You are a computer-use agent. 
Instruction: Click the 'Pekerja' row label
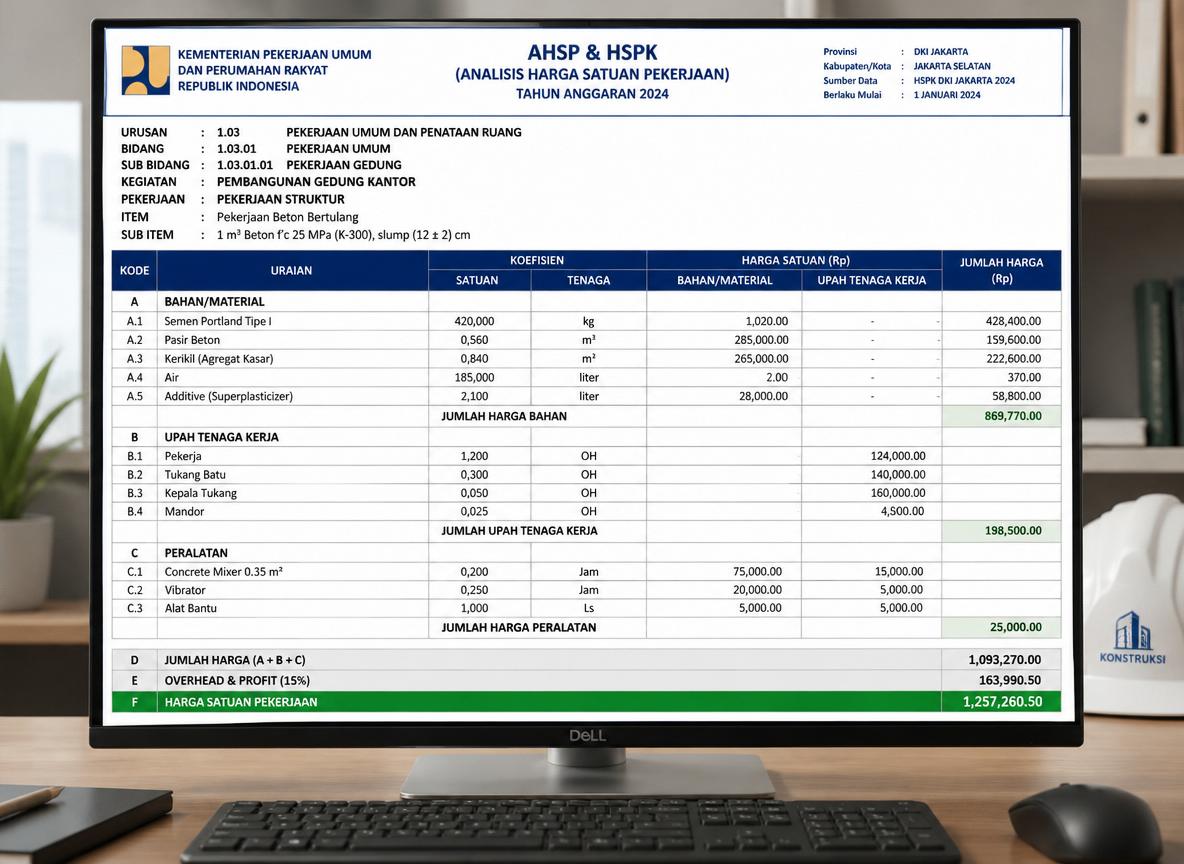(x=183, y=456)
